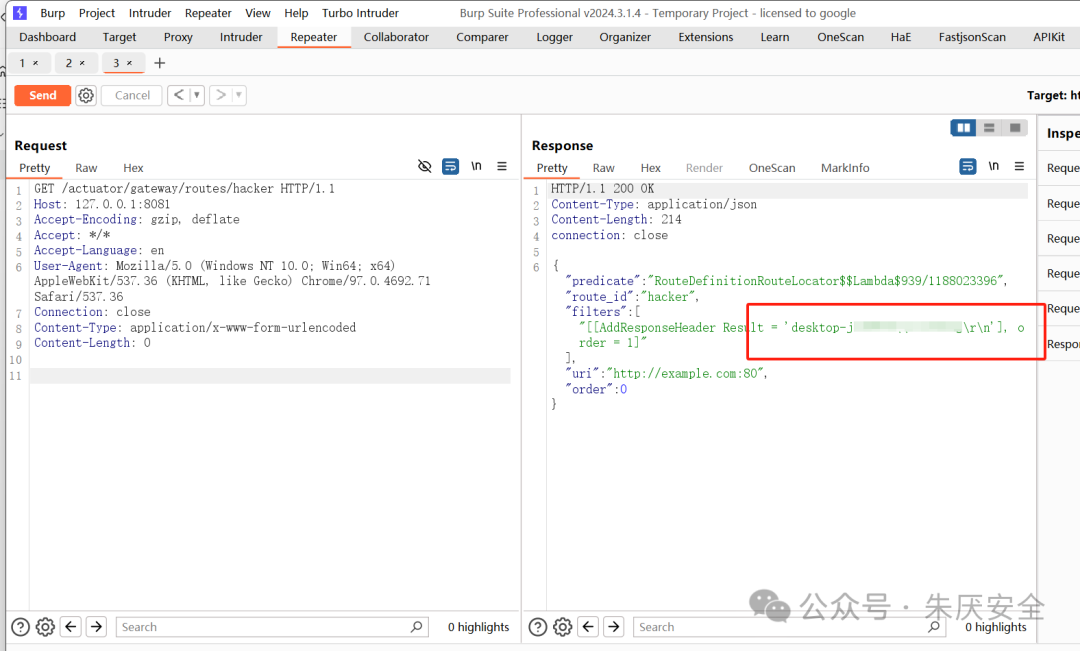Open Request panel hamburger menu
The height and width of the screenshot is (651, 1080).
click(x=502, y=166)
